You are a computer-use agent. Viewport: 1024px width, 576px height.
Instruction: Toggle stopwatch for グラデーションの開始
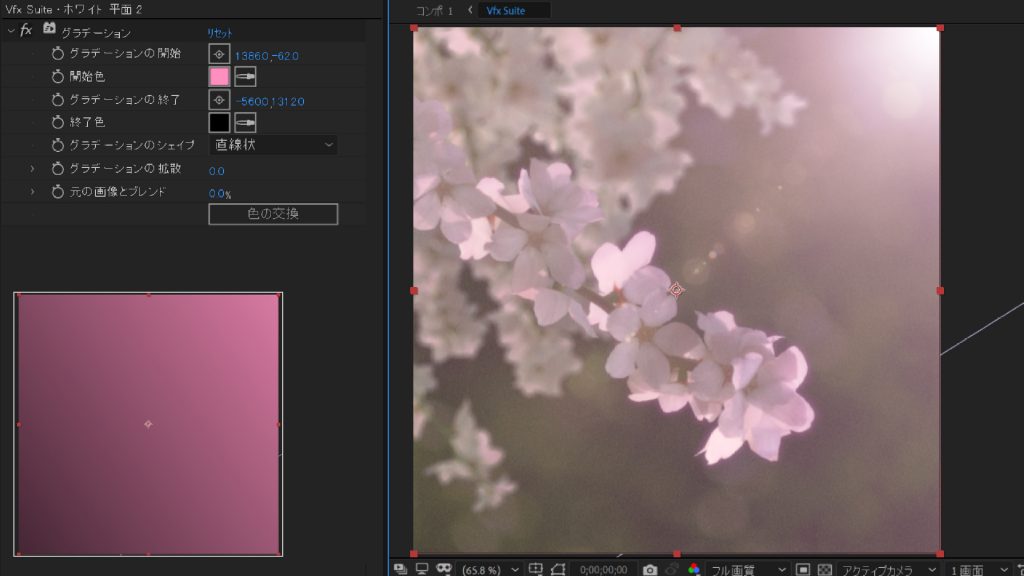pyautogui.click(x=58, y=54)
